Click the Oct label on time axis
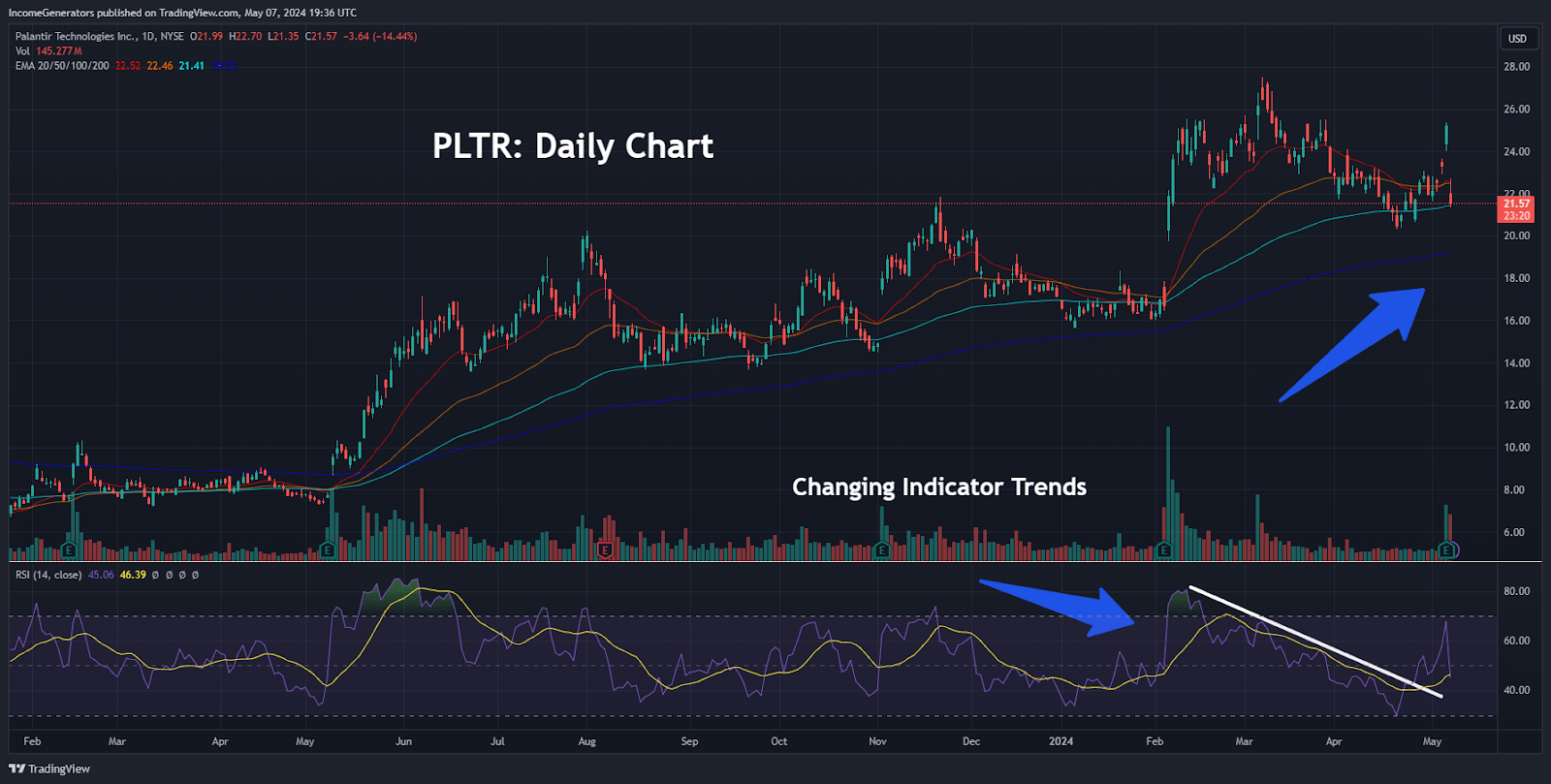1551x784 pixels. [x=779, y=741]
